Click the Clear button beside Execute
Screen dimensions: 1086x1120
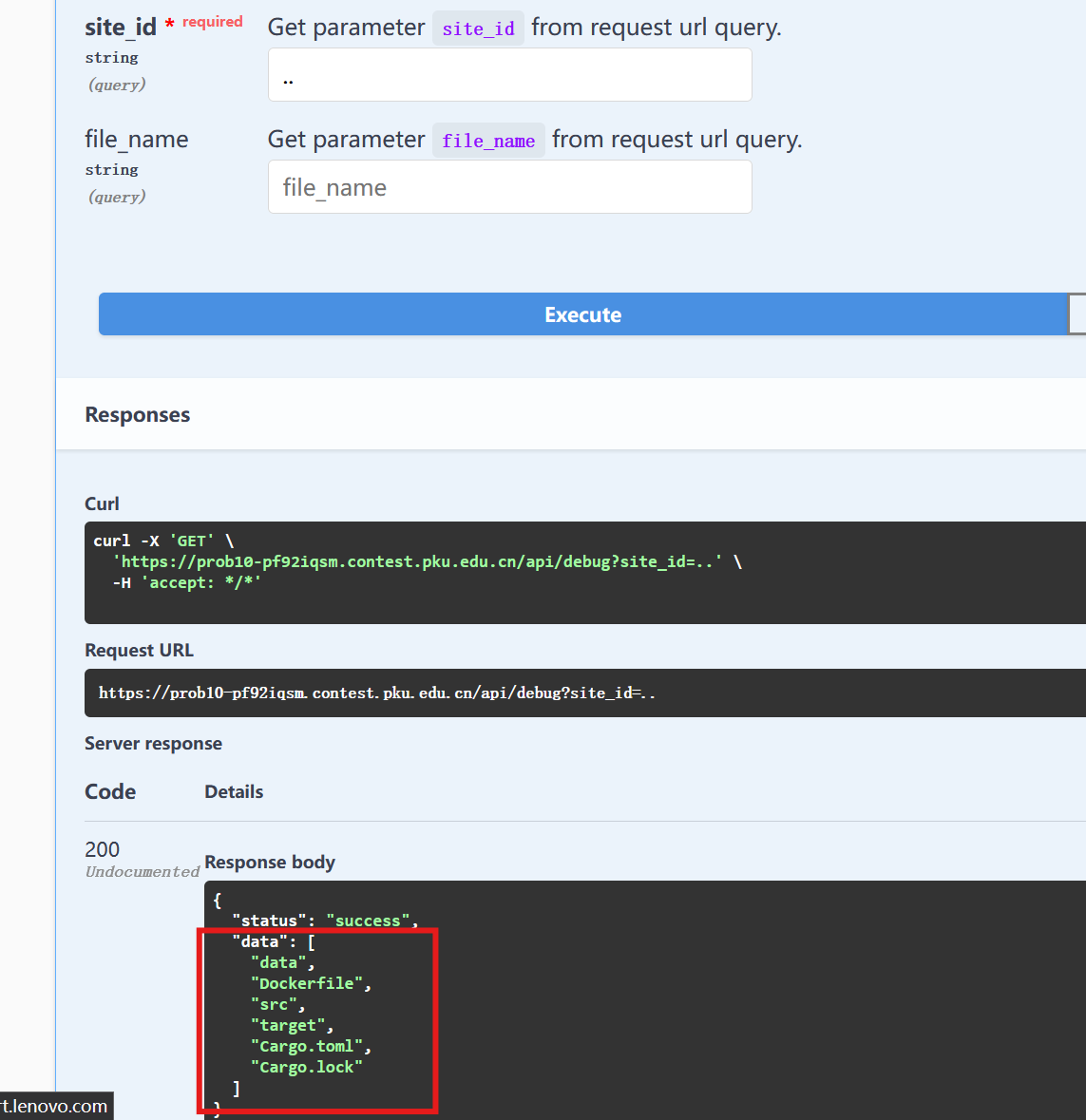pos(1077,314)
